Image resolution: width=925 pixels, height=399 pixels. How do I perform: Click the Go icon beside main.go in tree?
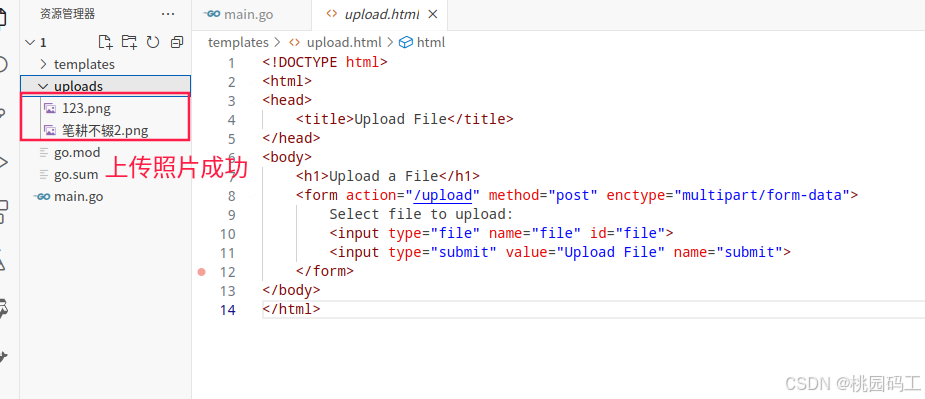(x=43, y=197)
